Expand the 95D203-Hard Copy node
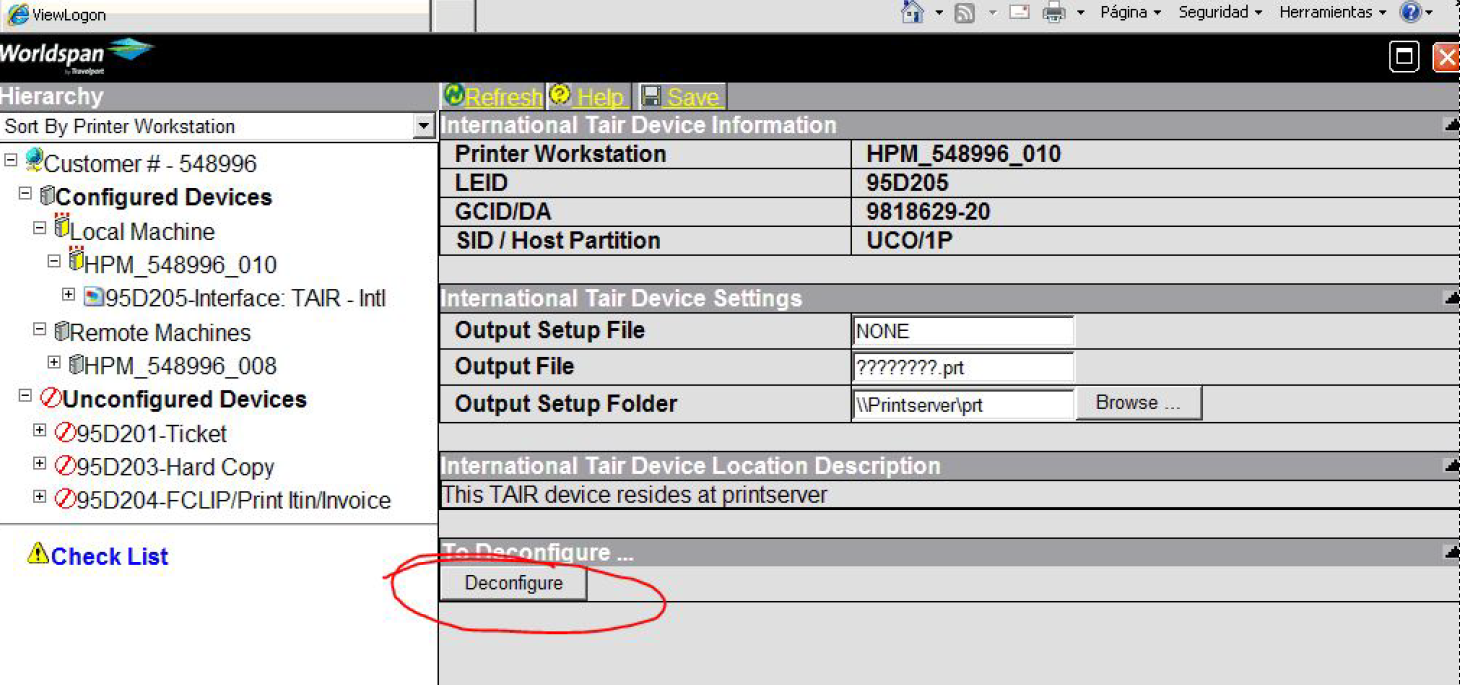Viewport: 1464px width, 685px height. pyautogui.click(x=40, y=464)
